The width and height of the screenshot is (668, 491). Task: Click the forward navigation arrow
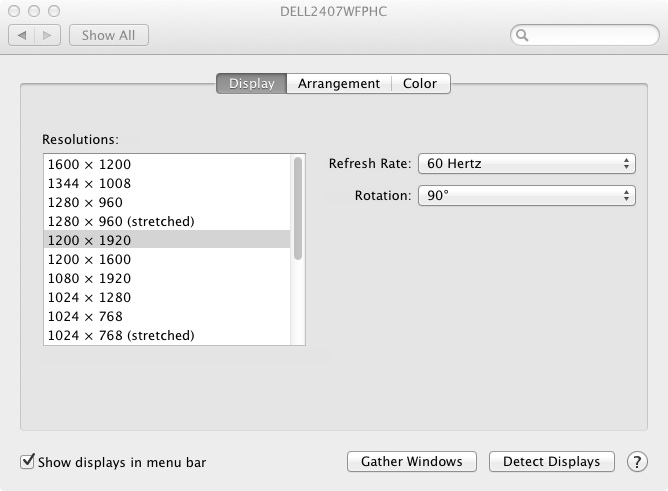click(x=47, y=35)
